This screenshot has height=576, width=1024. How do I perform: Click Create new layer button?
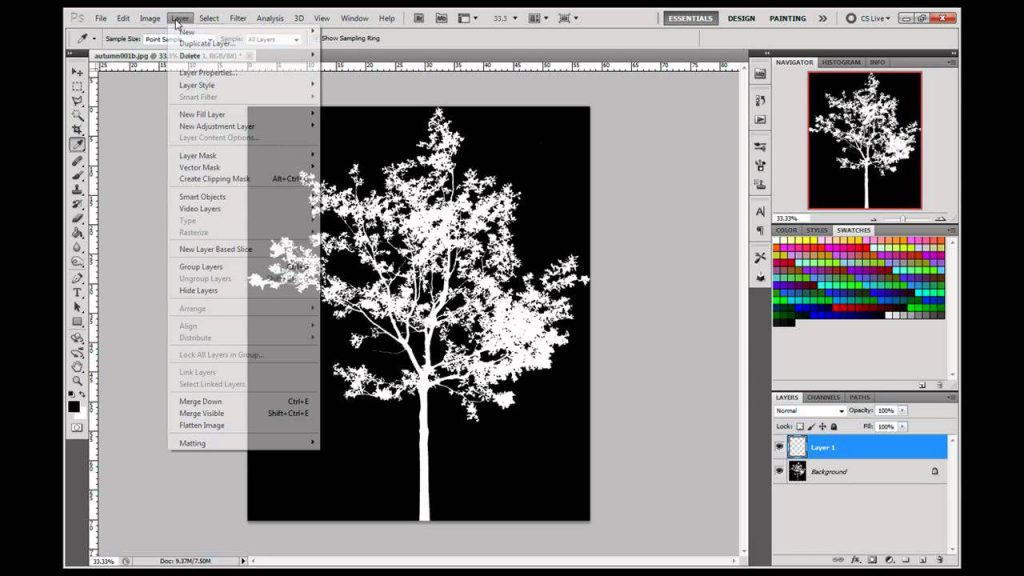click(923, 560)
